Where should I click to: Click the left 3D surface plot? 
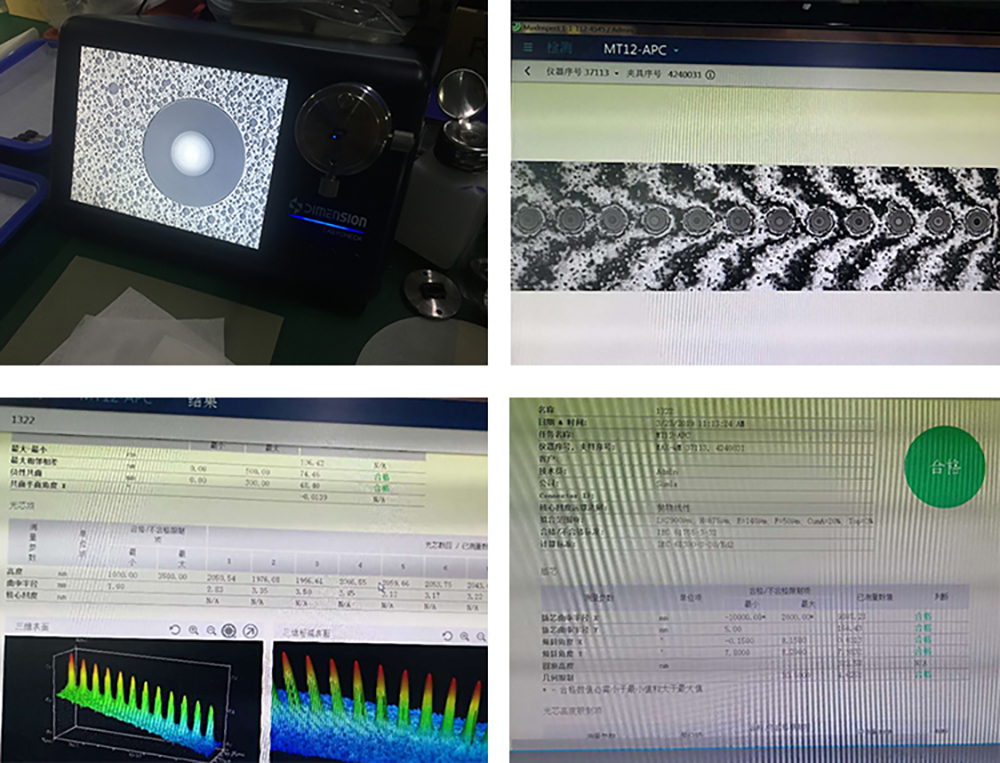pyautogui.click(x=133, y=700)
